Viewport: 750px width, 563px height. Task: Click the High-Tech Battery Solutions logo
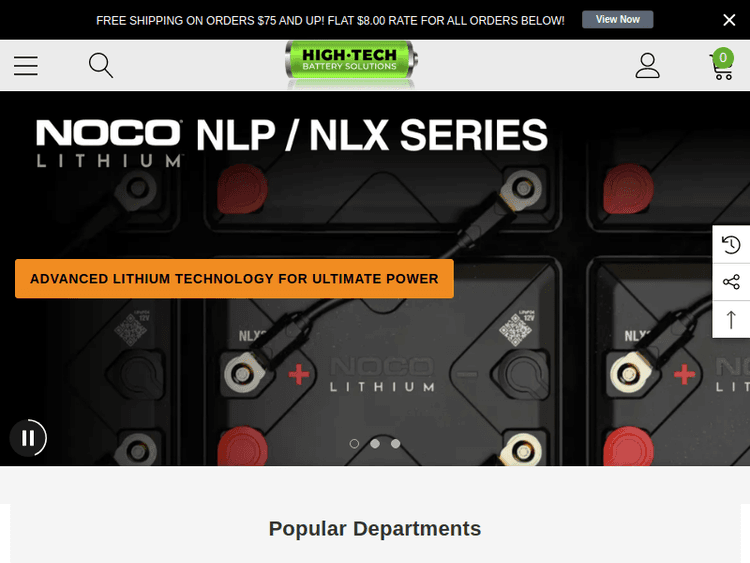[351, 62]
